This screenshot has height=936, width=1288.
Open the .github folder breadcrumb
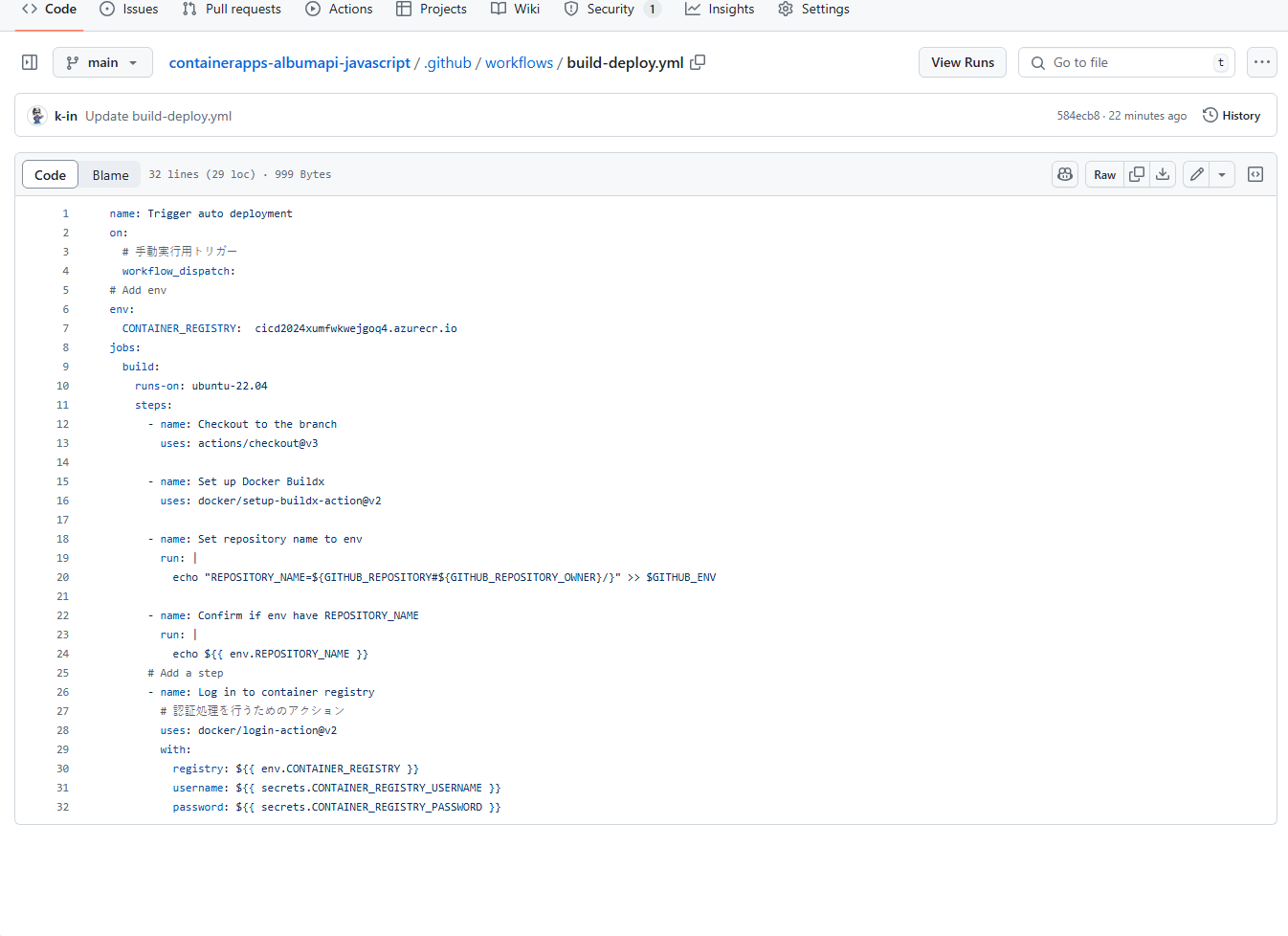(x=447, y=63)
